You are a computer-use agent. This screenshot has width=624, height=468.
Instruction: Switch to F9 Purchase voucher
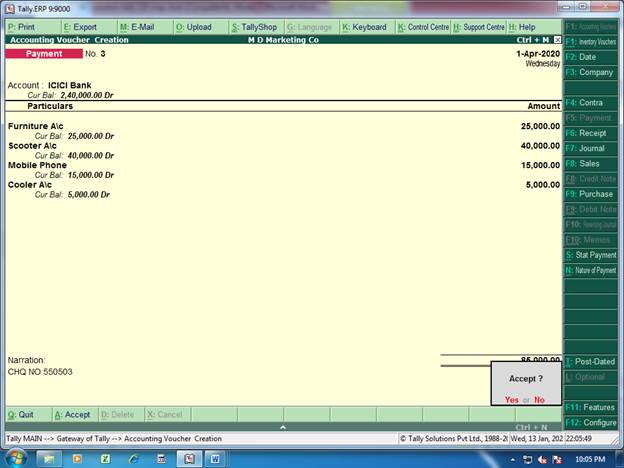[591, 194]
